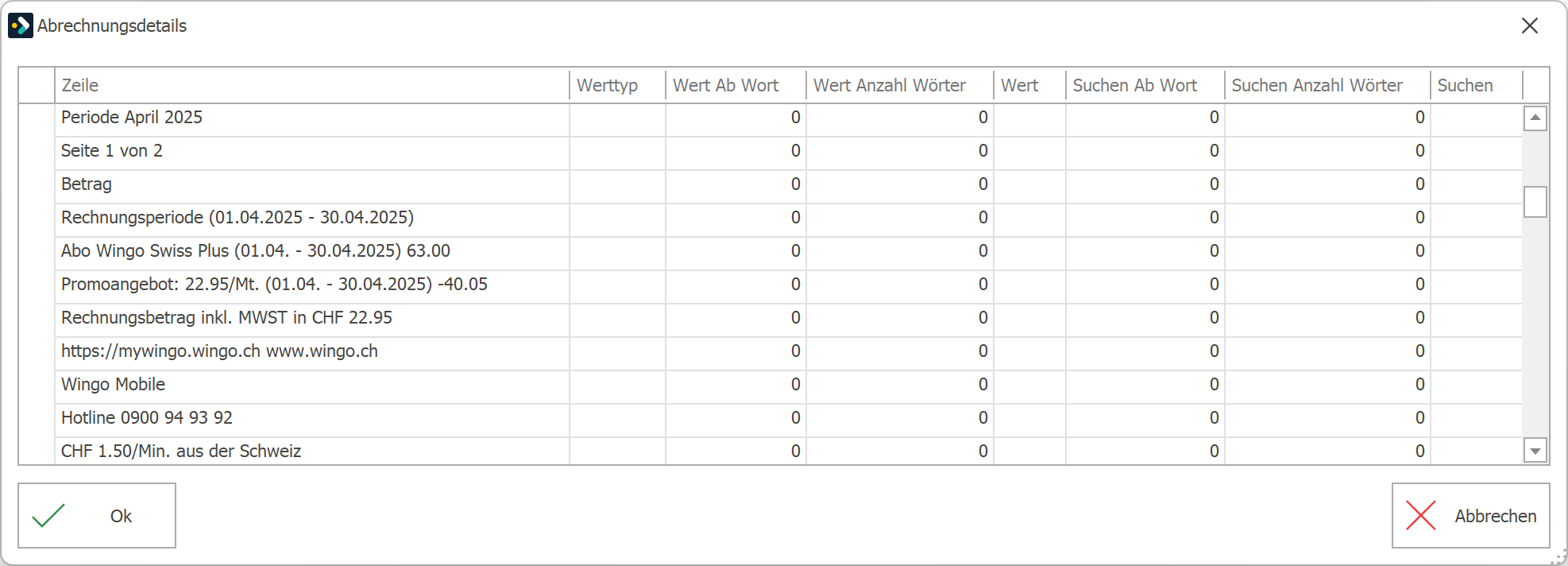The height and width of the screenshot is (566, 1568).
Task: Click the scrollbar up arrow
Action: coord(1535,118)
